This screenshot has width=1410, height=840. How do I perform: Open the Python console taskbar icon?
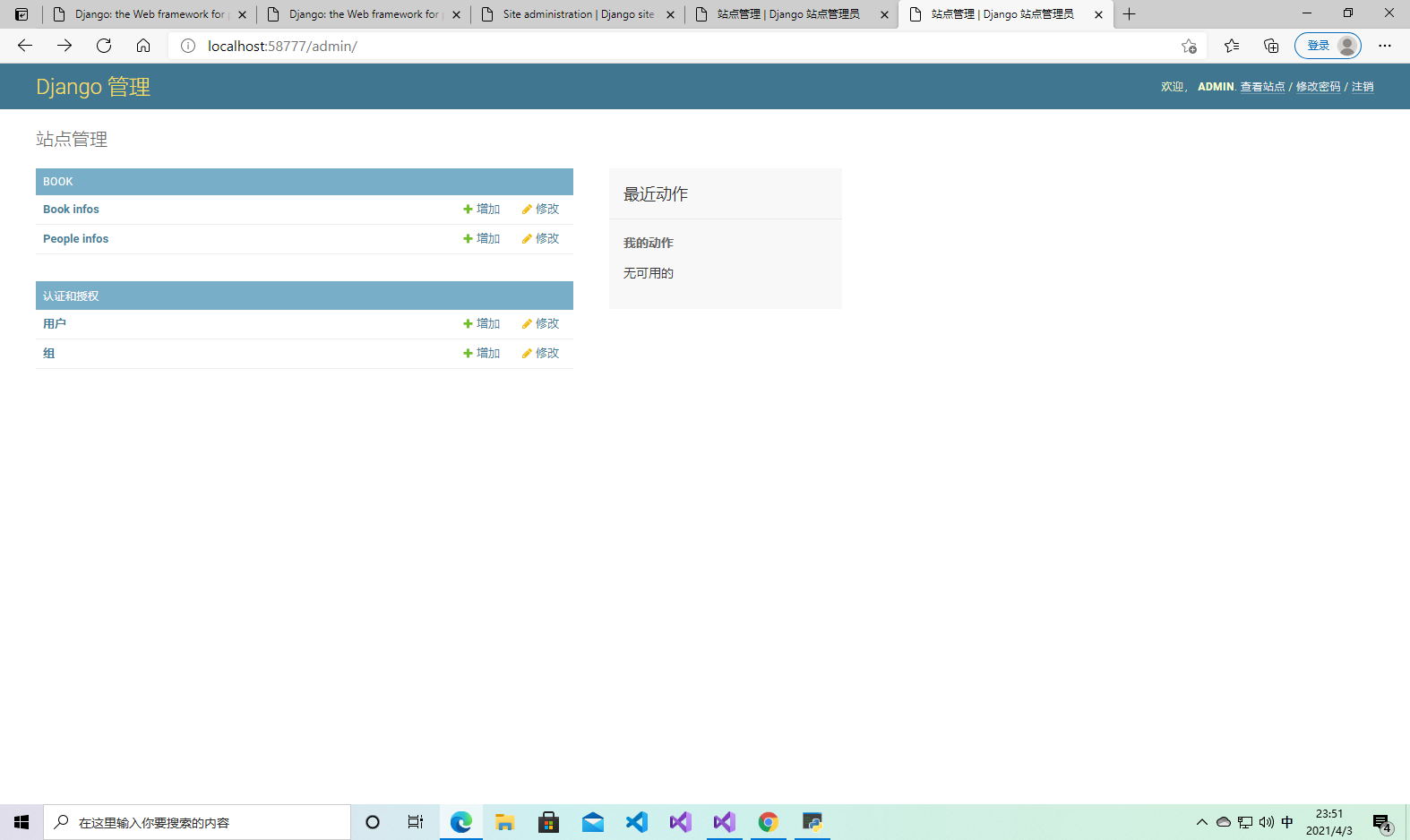(812, 822)
